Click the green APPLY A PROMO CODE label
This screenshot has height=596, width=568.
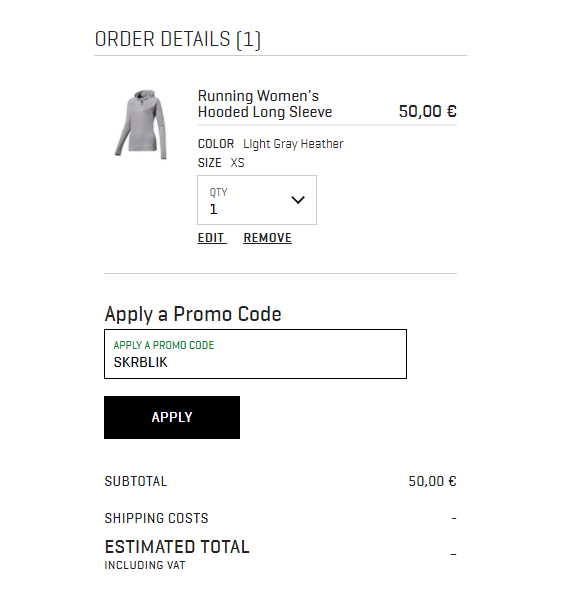tap(164, 345)
